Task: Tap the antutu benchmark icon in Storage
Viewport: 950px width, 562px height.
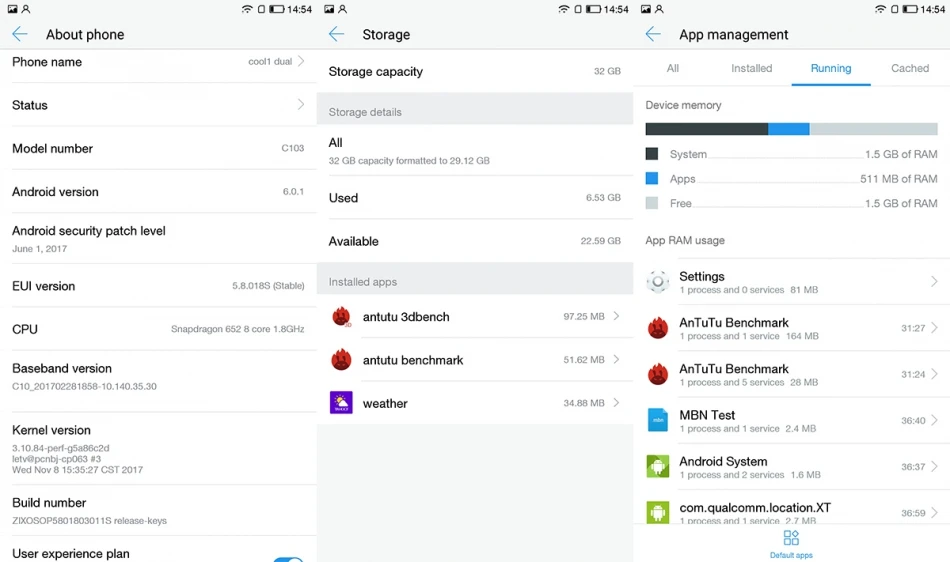Action: click(x=342, y=360)
